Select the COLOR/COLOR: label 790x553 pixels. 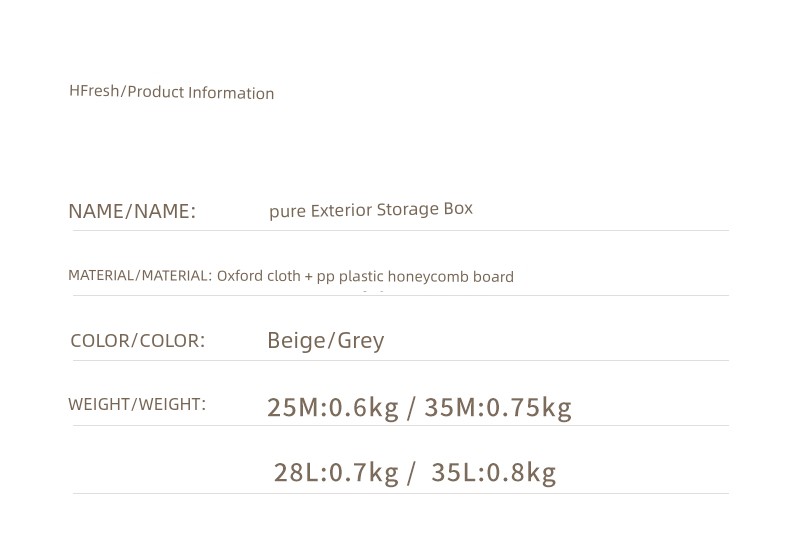[138, 340]
